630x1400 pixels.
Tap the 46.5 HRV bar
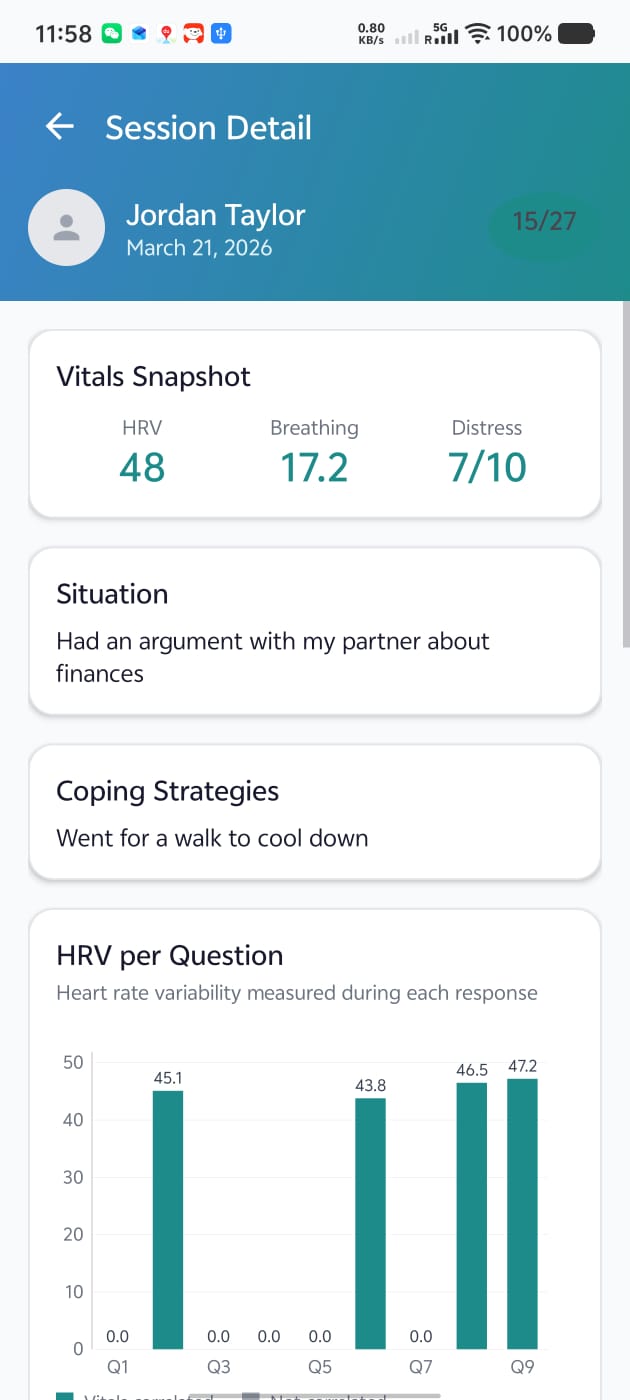click(472, 1215)
